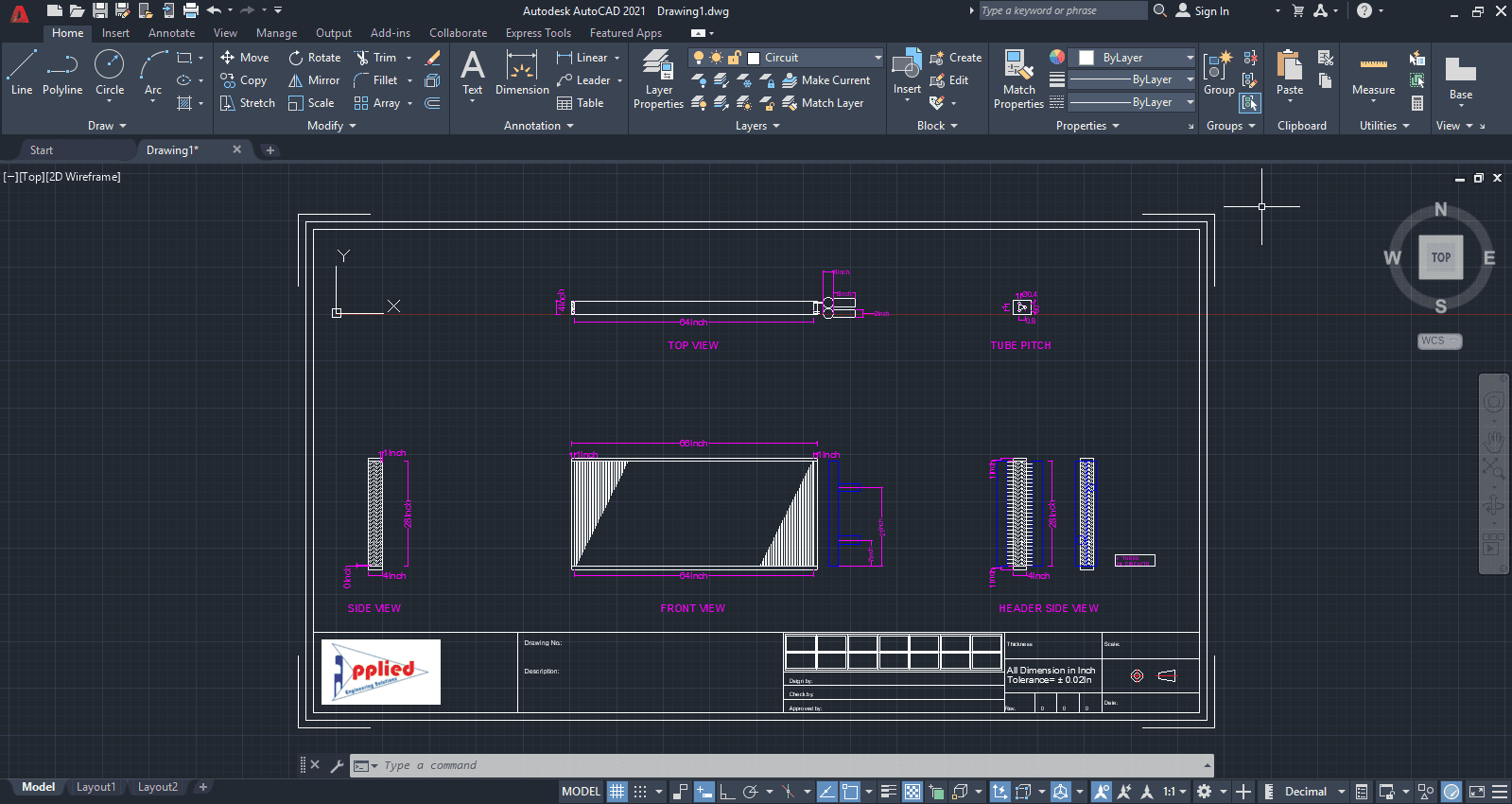Toggle snap mode in status bar
Screen dimensions: 1512x804
point(640,792)
